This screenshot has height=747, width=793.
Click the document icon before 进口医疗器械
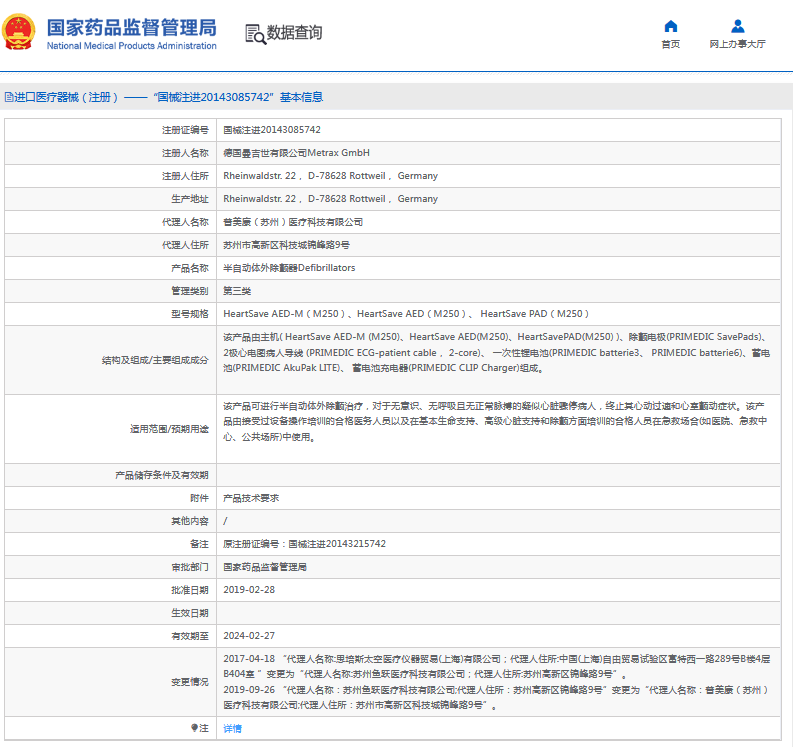[x=9, y=97]
